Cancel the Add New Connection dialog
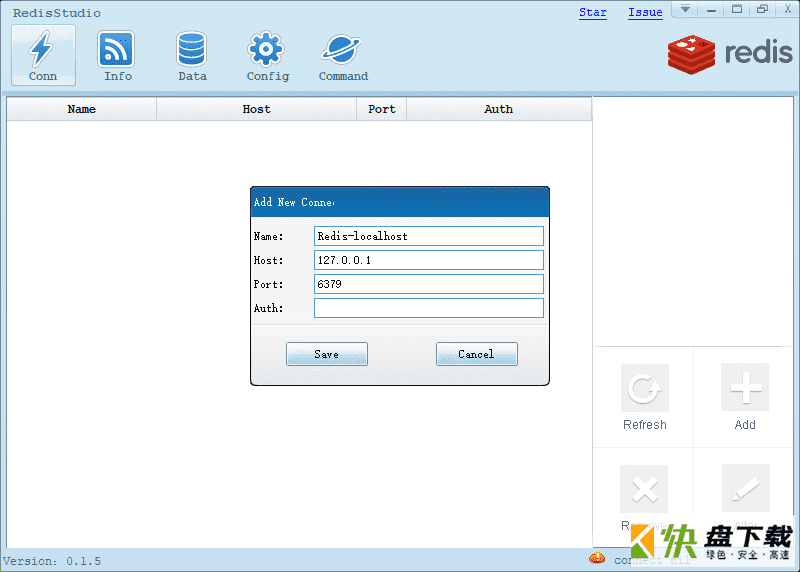 click(x=477, y=354)
